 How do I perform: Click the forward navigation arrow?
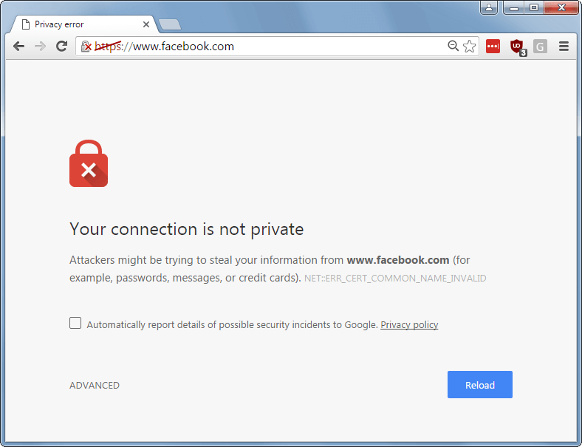click(x=40, y=46)
